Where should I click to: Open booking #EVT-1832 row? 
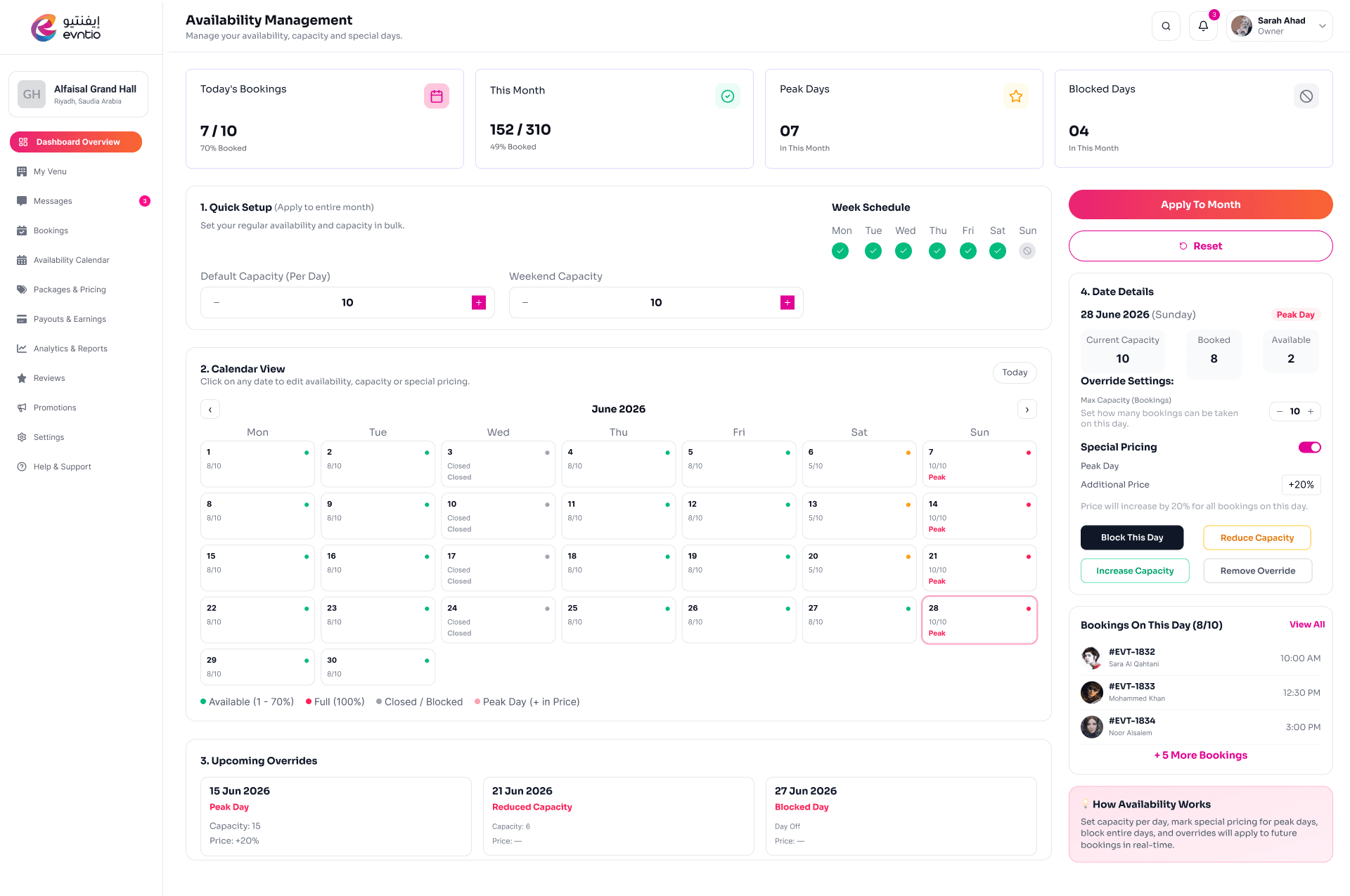point(1200,658)
